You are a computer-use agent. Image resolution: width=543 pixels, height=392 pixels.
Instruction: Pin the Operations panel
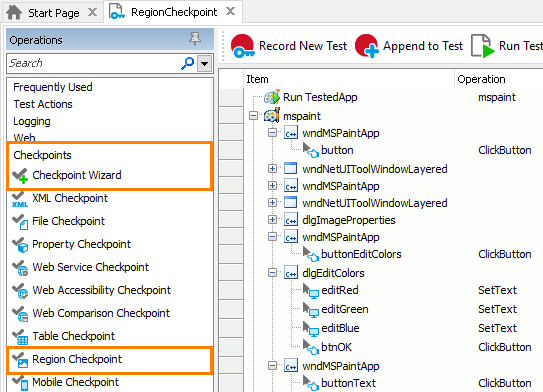[x=195, y=39]
